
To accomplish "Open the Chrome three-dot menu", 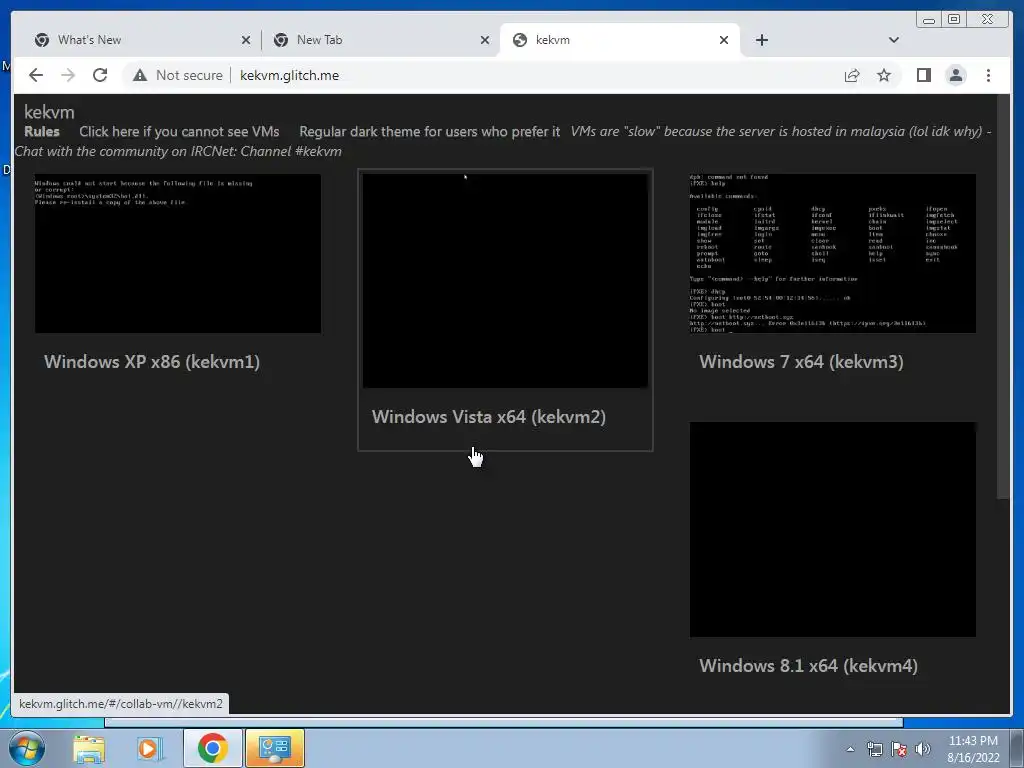I will pyautogui.click(x=988, y=75).
